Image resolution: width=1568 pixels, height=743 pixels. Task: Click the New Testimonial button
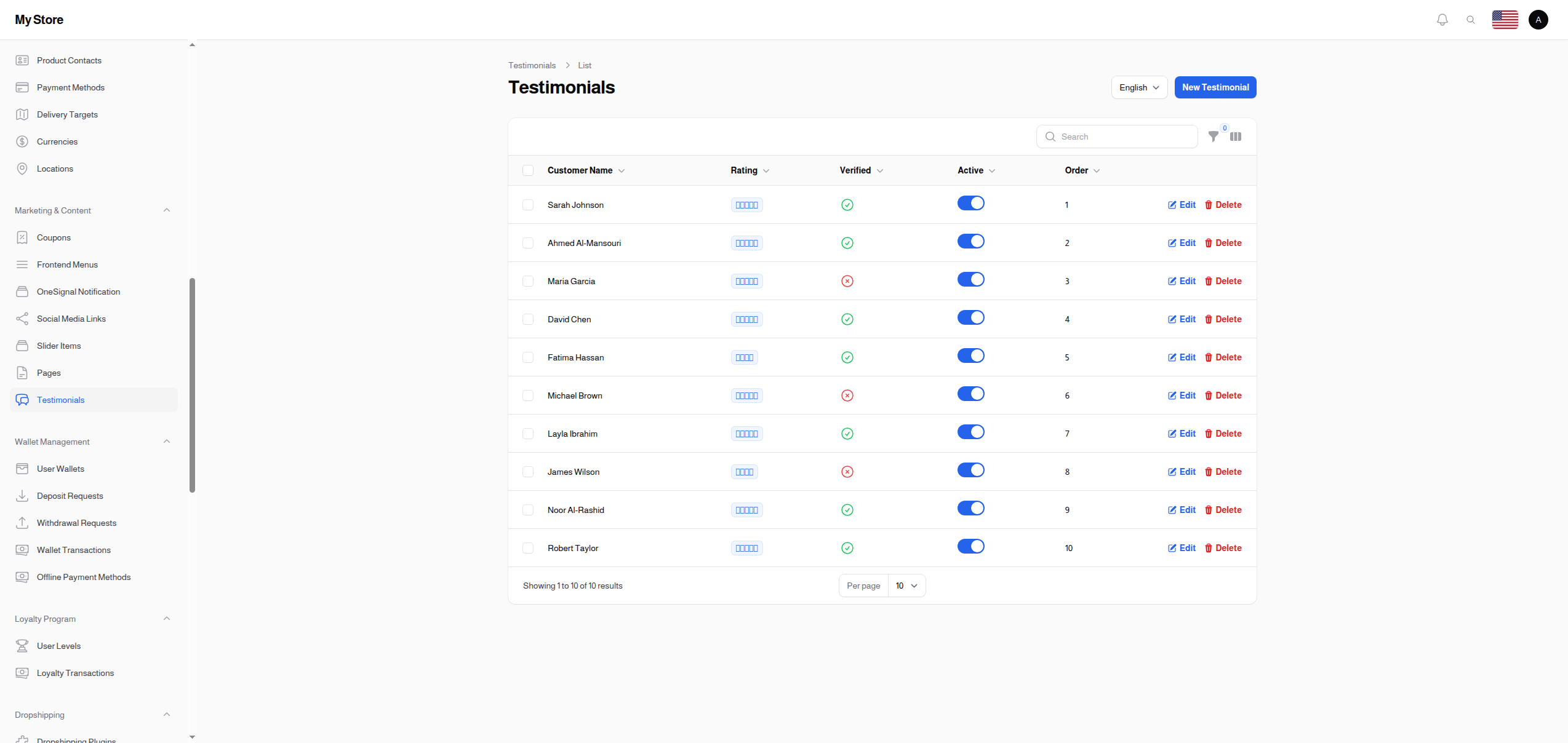pyautogui.click(x=1214, y=87)
